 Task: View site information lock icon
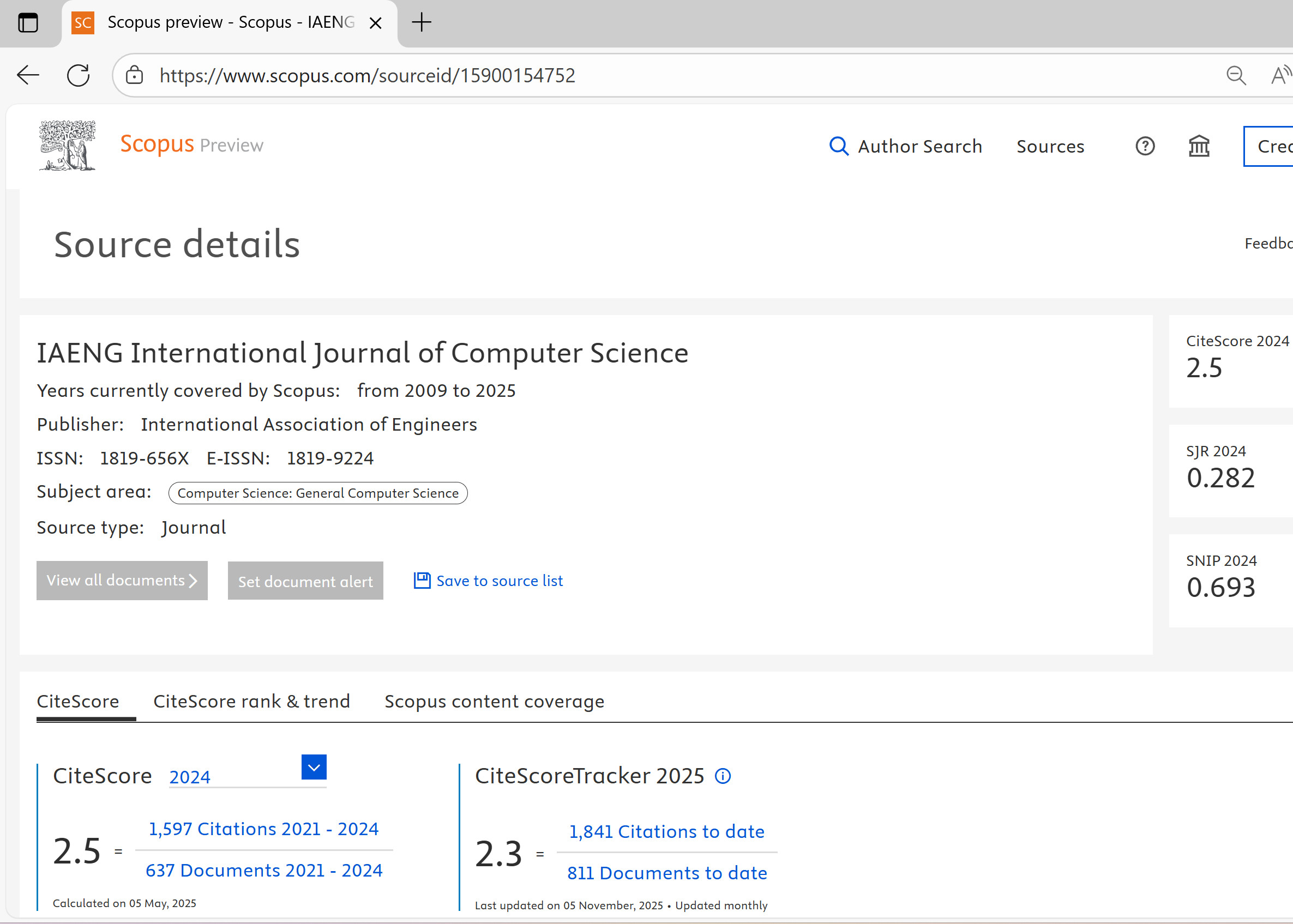[x=134, y=75]
